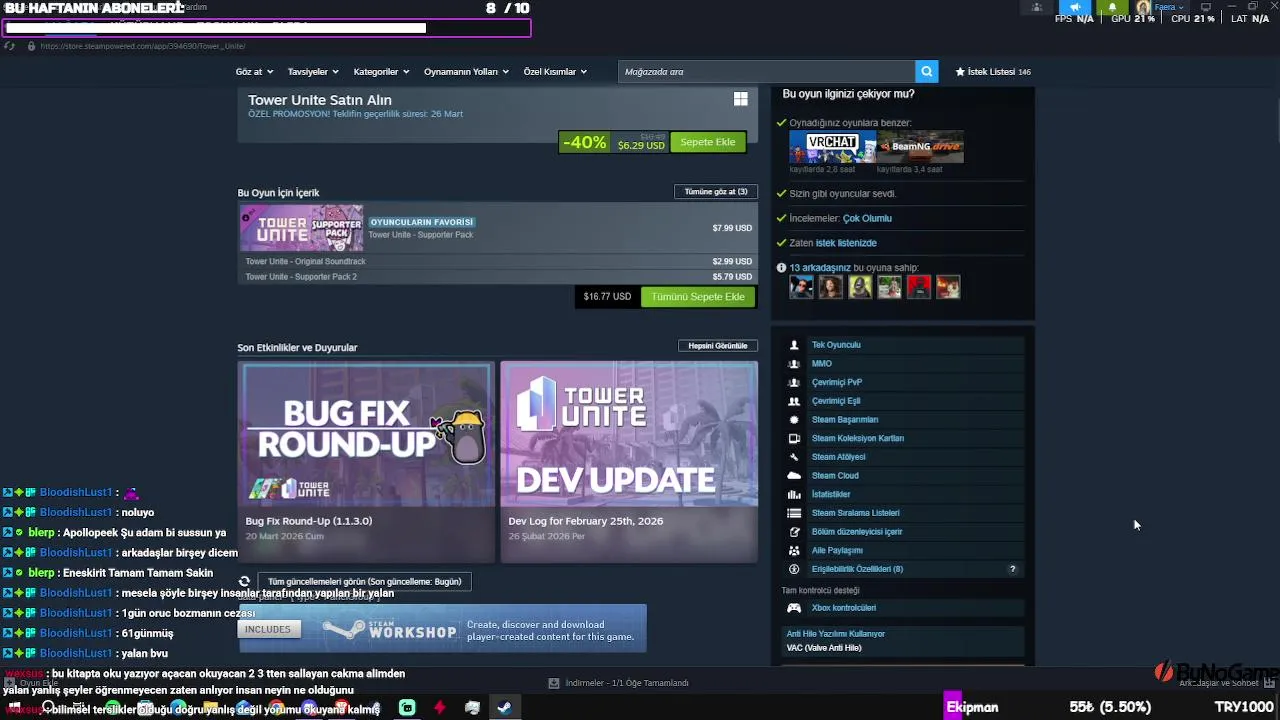Click the Çok Olumlu reviews link
Viewport: 1280px width, 720px height.
point(867,218)
